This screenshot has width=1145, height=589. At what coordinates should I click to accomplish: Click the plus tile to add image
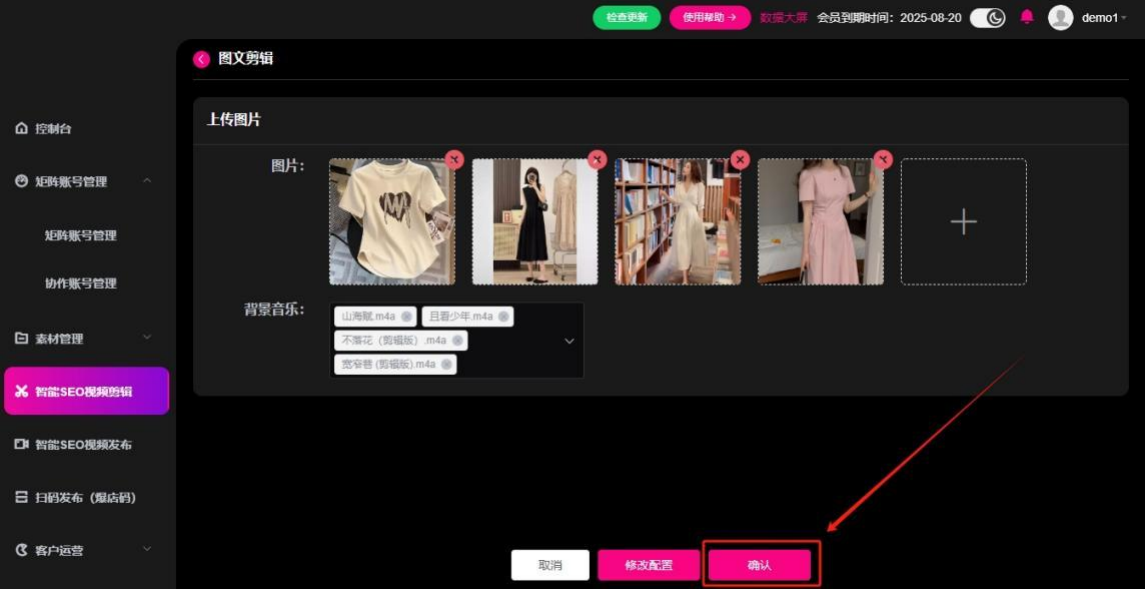coord(963,222)
